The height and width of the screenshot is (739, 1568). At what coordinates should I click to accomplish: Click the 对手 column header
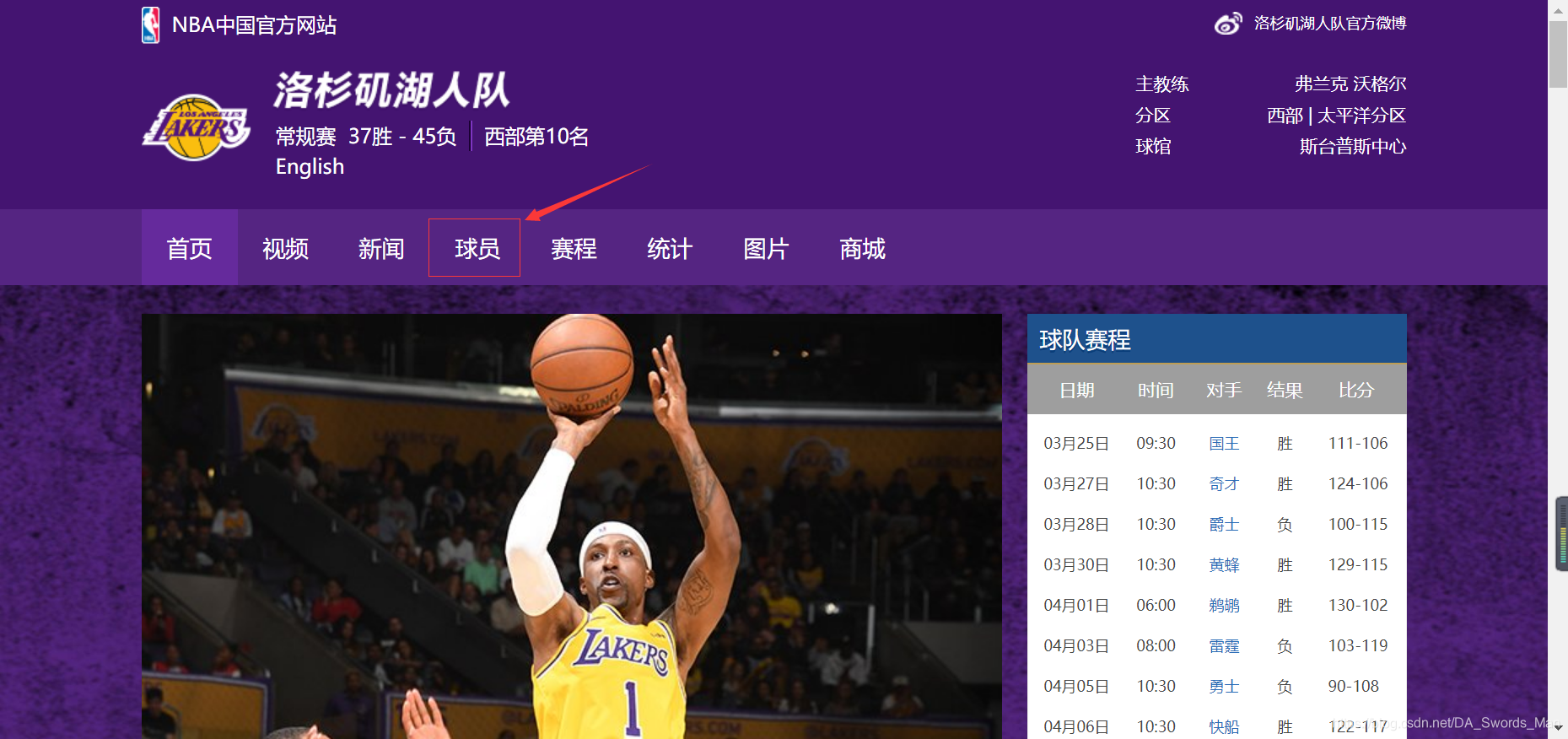point(1224,391)
